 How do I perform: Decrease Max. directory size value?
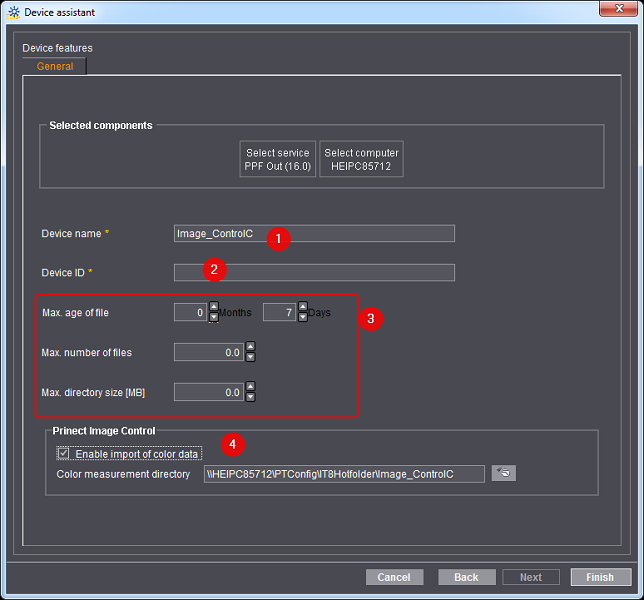(250, 397)
